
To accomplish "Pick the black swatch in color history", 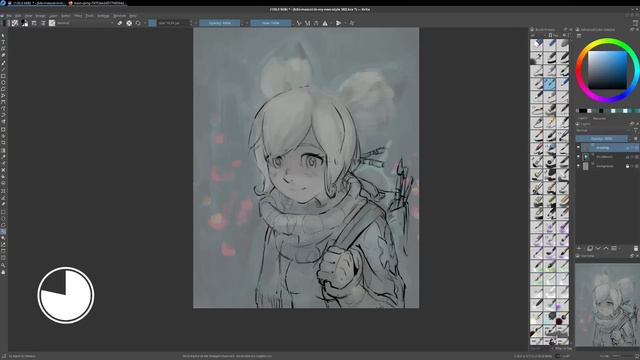I will (583, 111).
